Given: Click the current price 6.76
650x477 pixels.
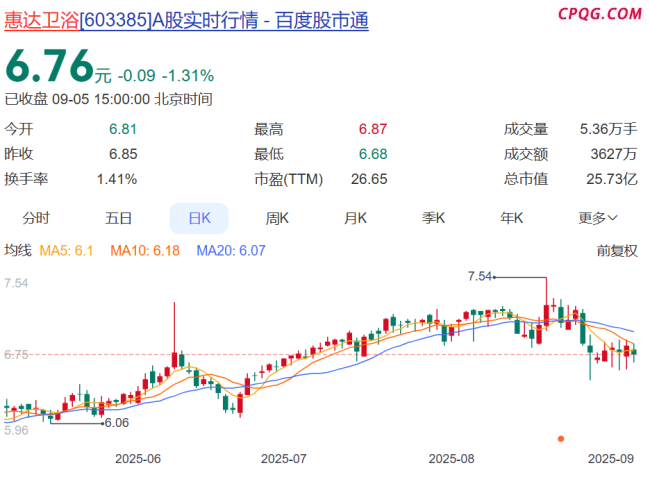Looking at the screenshot, I should coord(50,66).
